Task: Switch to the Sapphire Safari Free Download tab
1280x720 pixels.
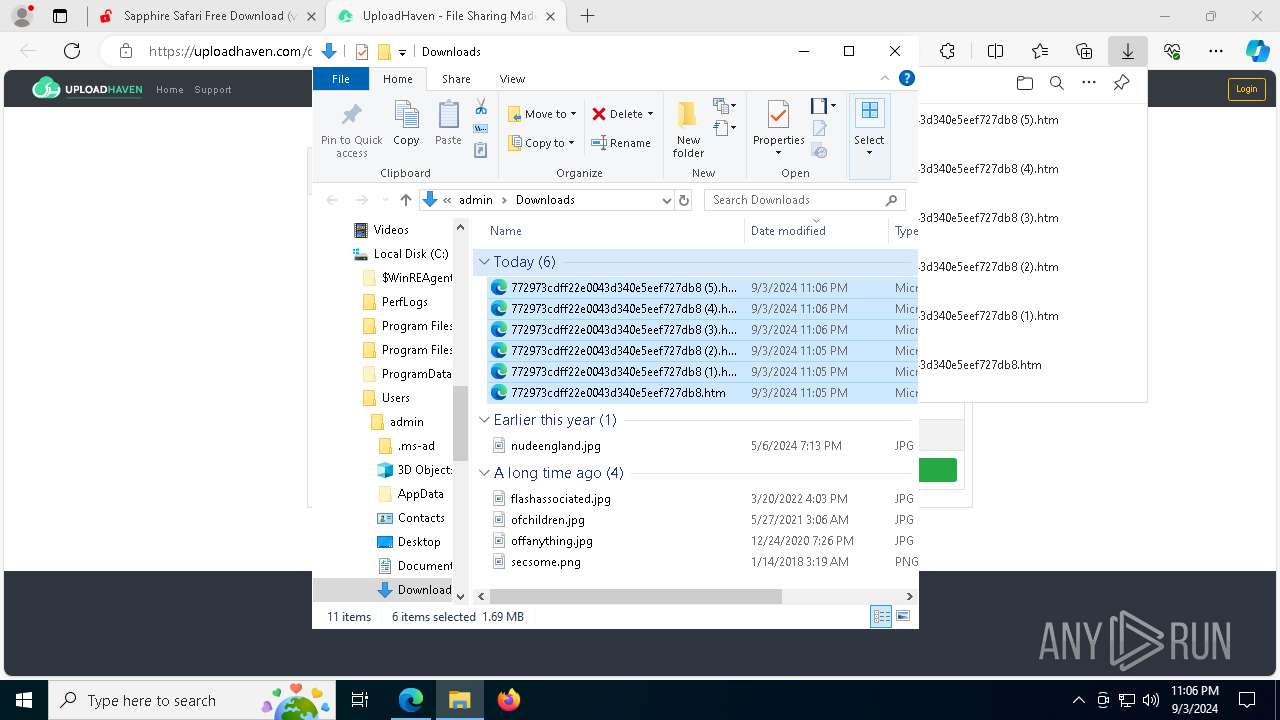Action: (x=209, y=16)
